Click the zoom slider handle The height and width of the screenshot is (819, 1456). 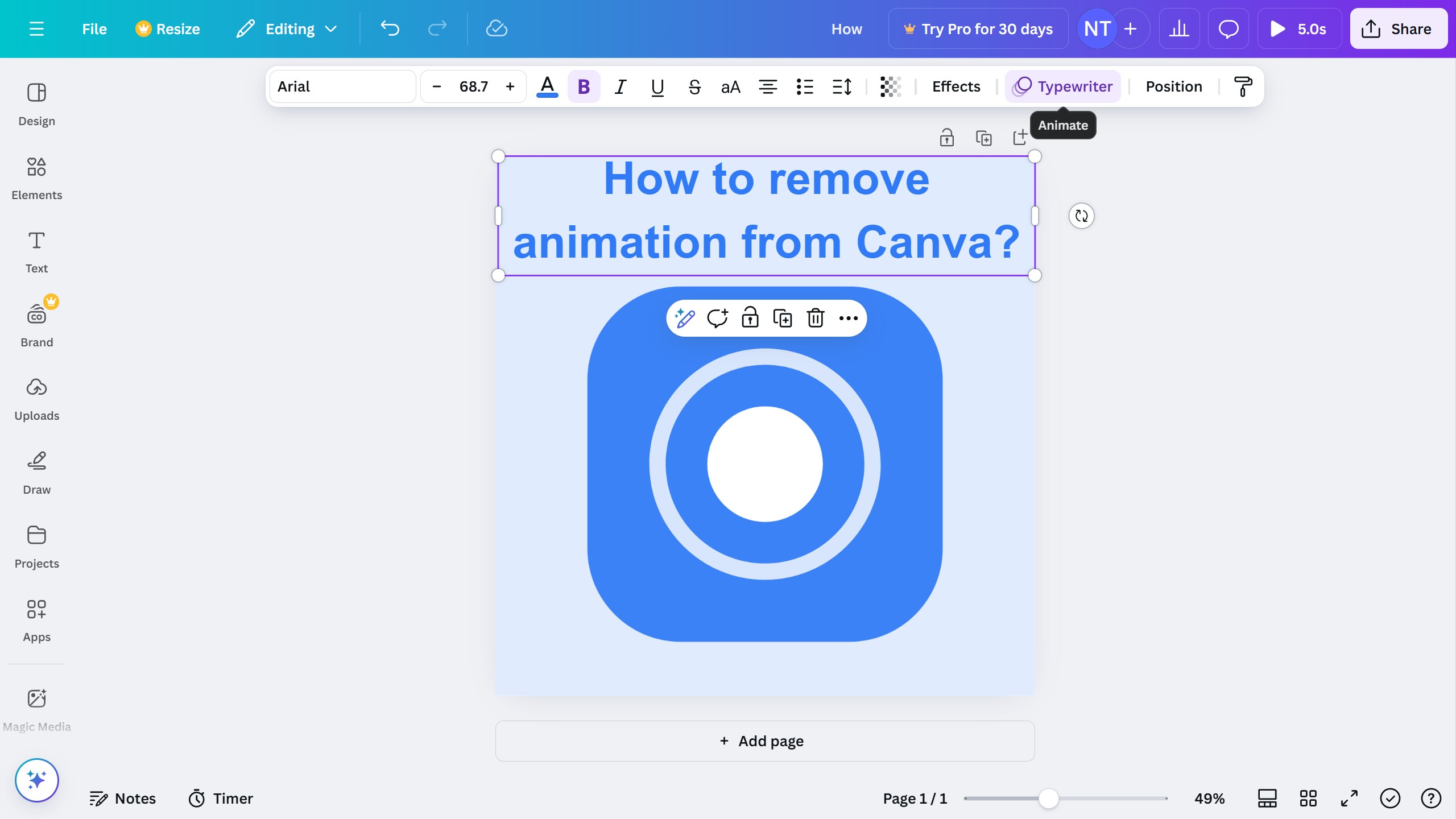coord(1048,799)
